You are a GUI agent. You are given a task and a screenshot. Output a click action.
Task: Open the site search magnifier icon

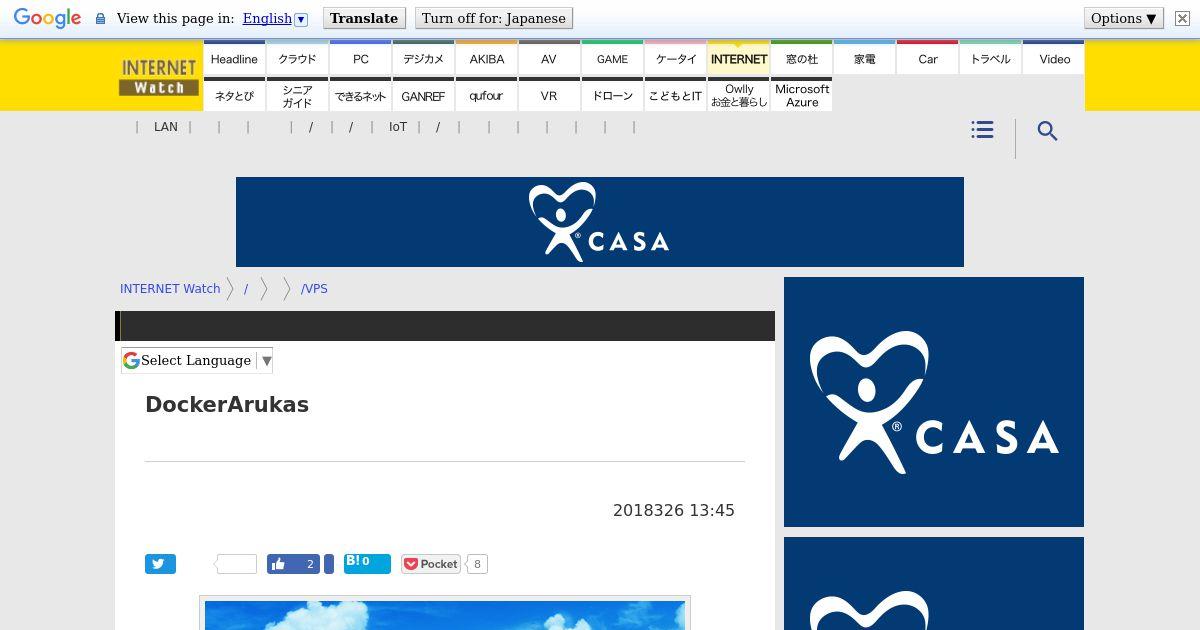click(x=1047, y=131)
